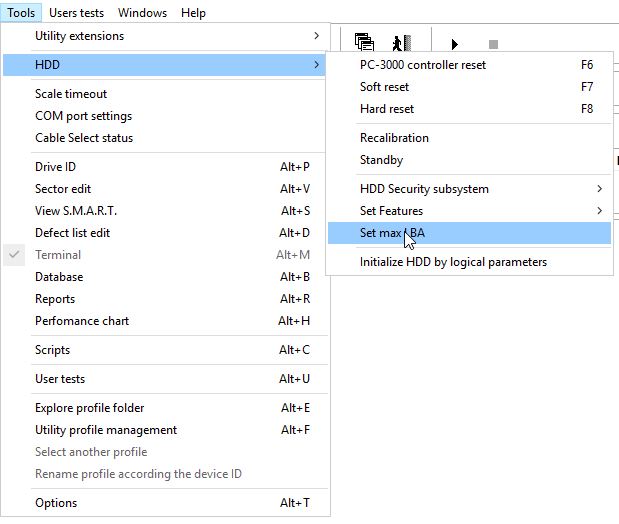Click the play (start) toolbar button
619x524 pixels.
pos(455,44)
